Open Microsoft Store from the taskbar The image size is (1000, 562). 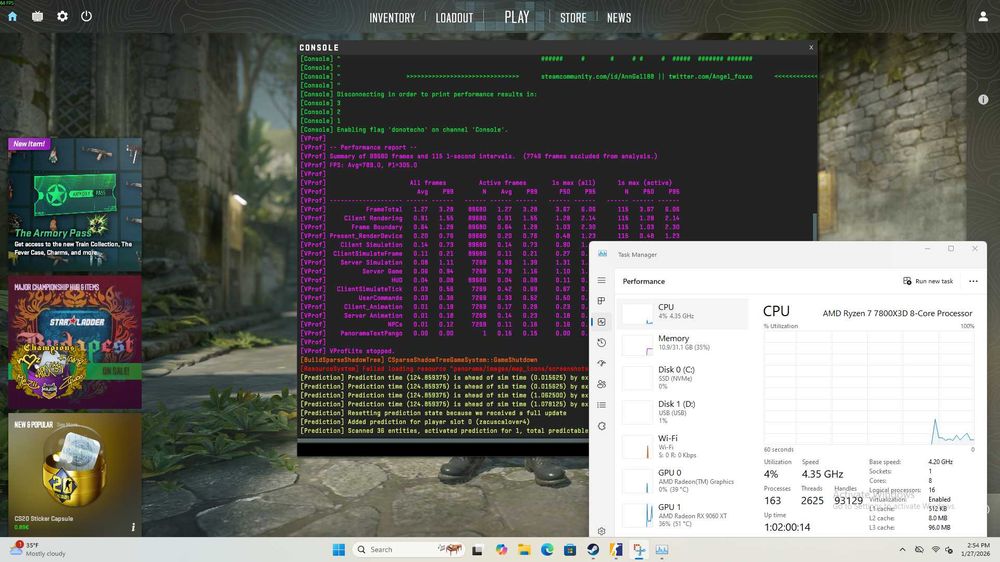point(570,550)
